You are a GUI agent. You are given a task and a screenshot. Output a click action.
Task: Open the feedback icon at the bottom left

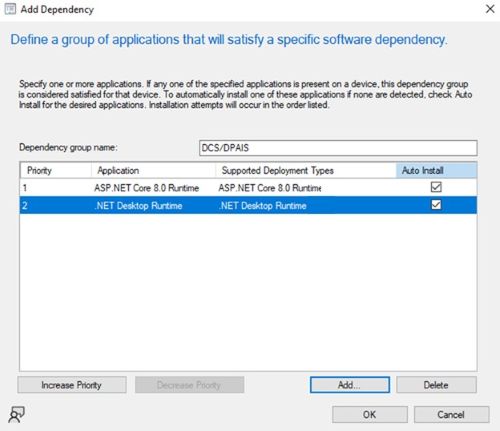point(16,415)
